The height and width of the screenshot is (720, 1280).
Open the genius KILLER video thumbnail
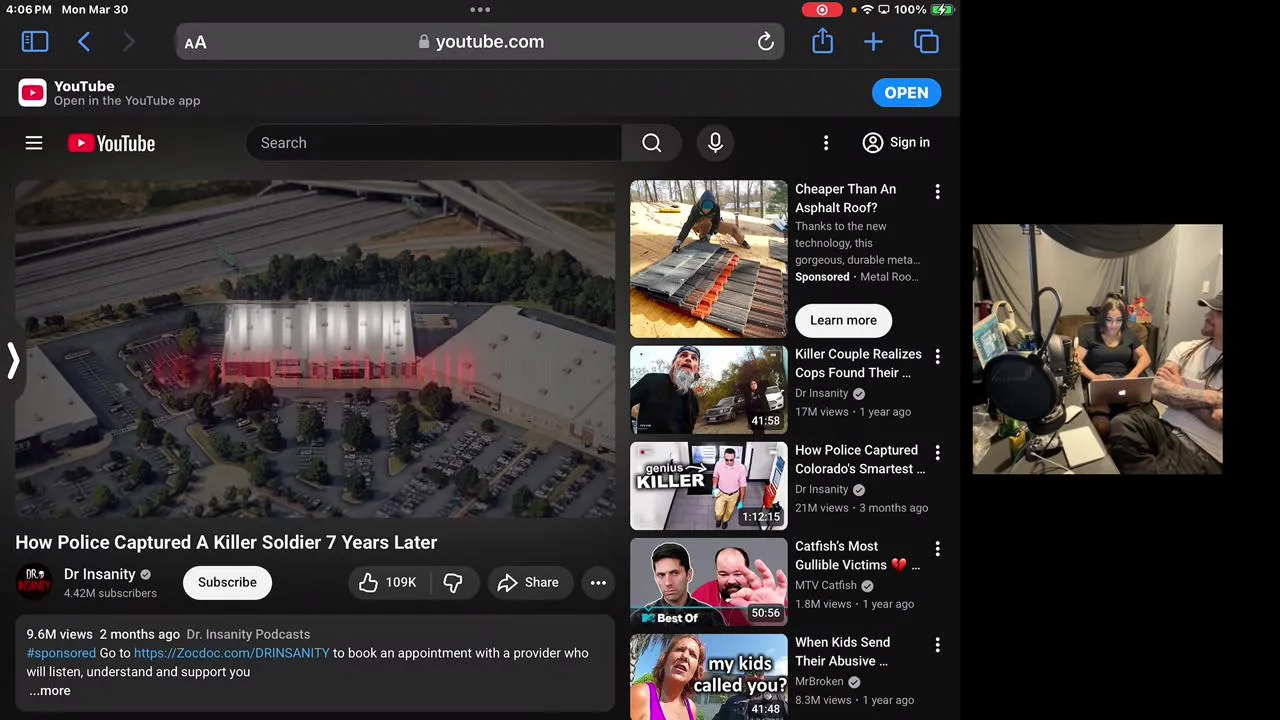[x=709, y=486]
